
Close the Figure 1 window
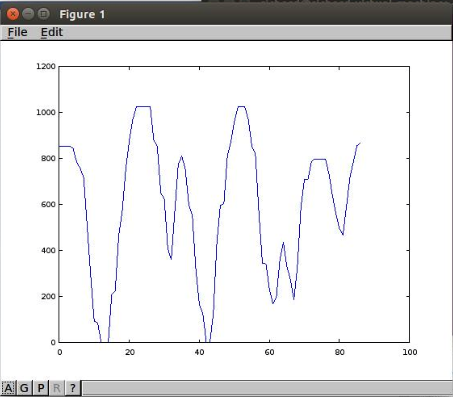coord(13,14)
